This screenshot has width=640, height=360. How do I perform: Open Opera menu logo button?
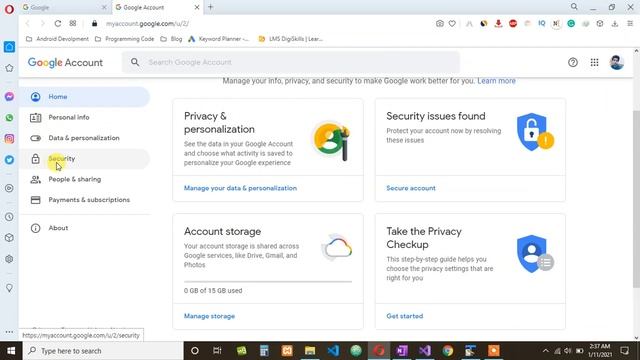(x=9, y=9)
